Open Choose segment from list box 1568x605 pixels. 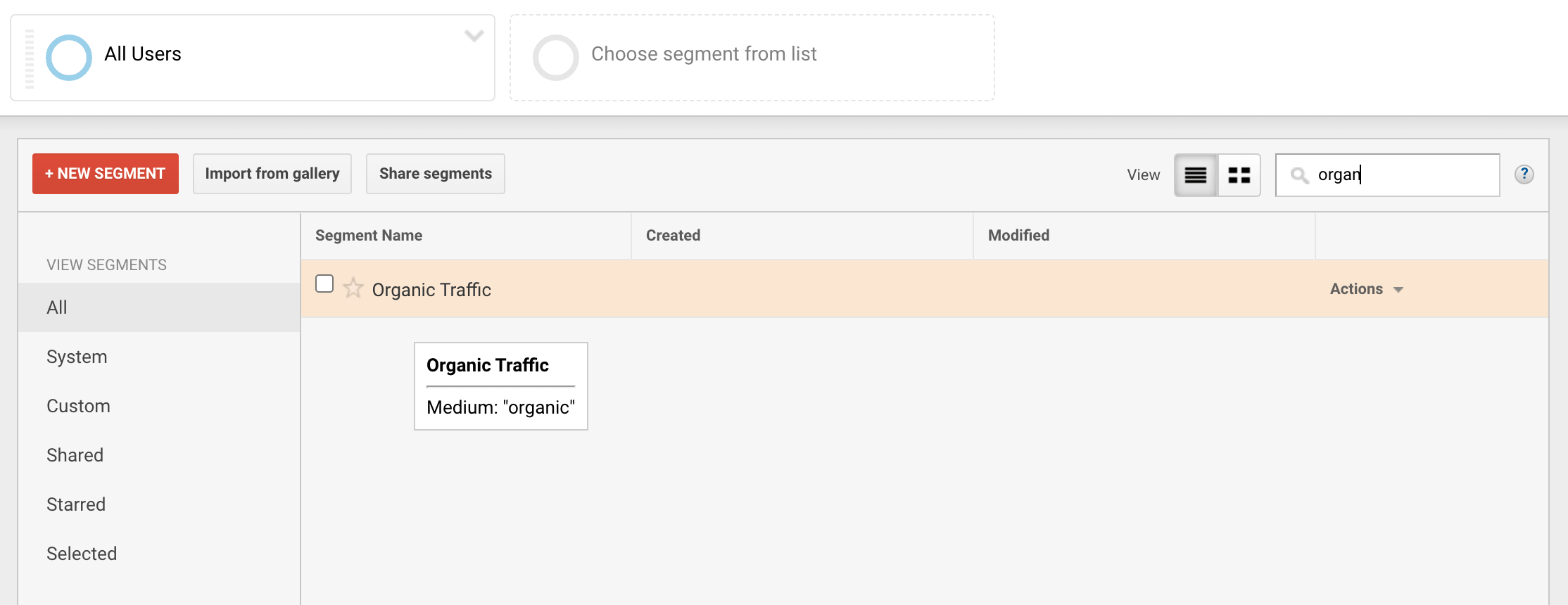752,58
